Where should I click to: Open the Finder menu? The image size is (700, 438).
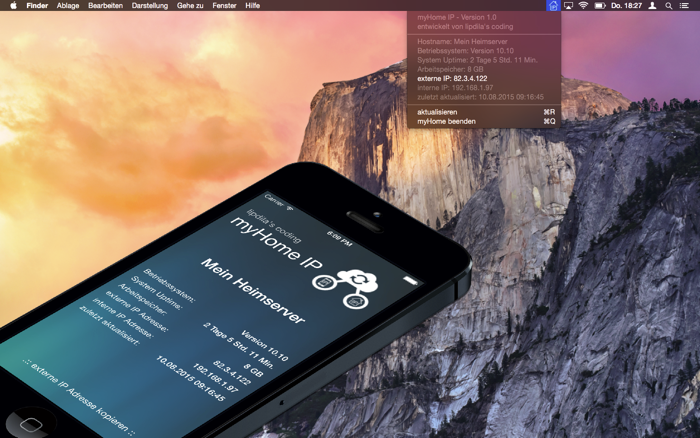(37, 6)
